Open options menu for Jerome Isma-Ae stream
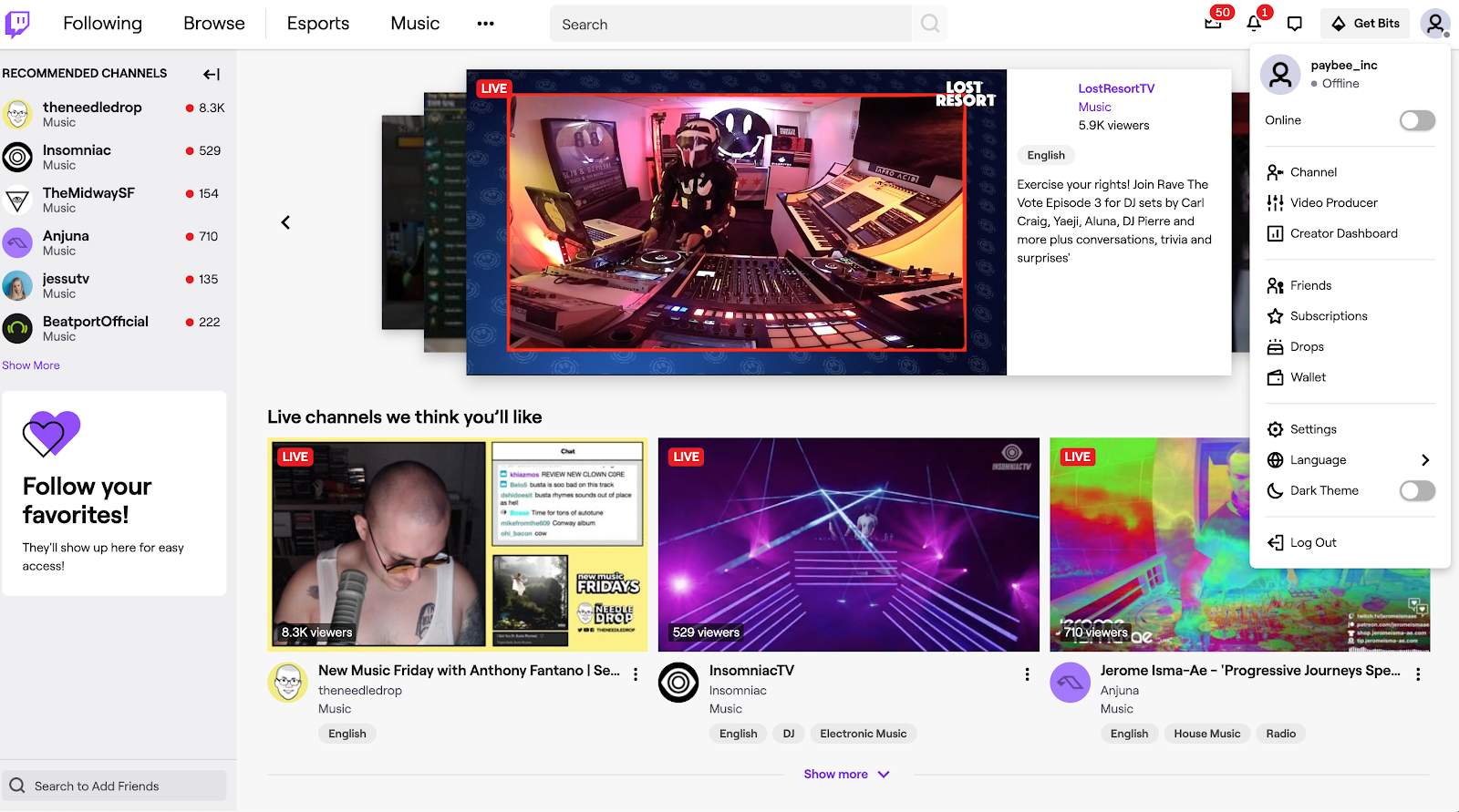Screen dimensions: 1459x812 click(1418, 674)
